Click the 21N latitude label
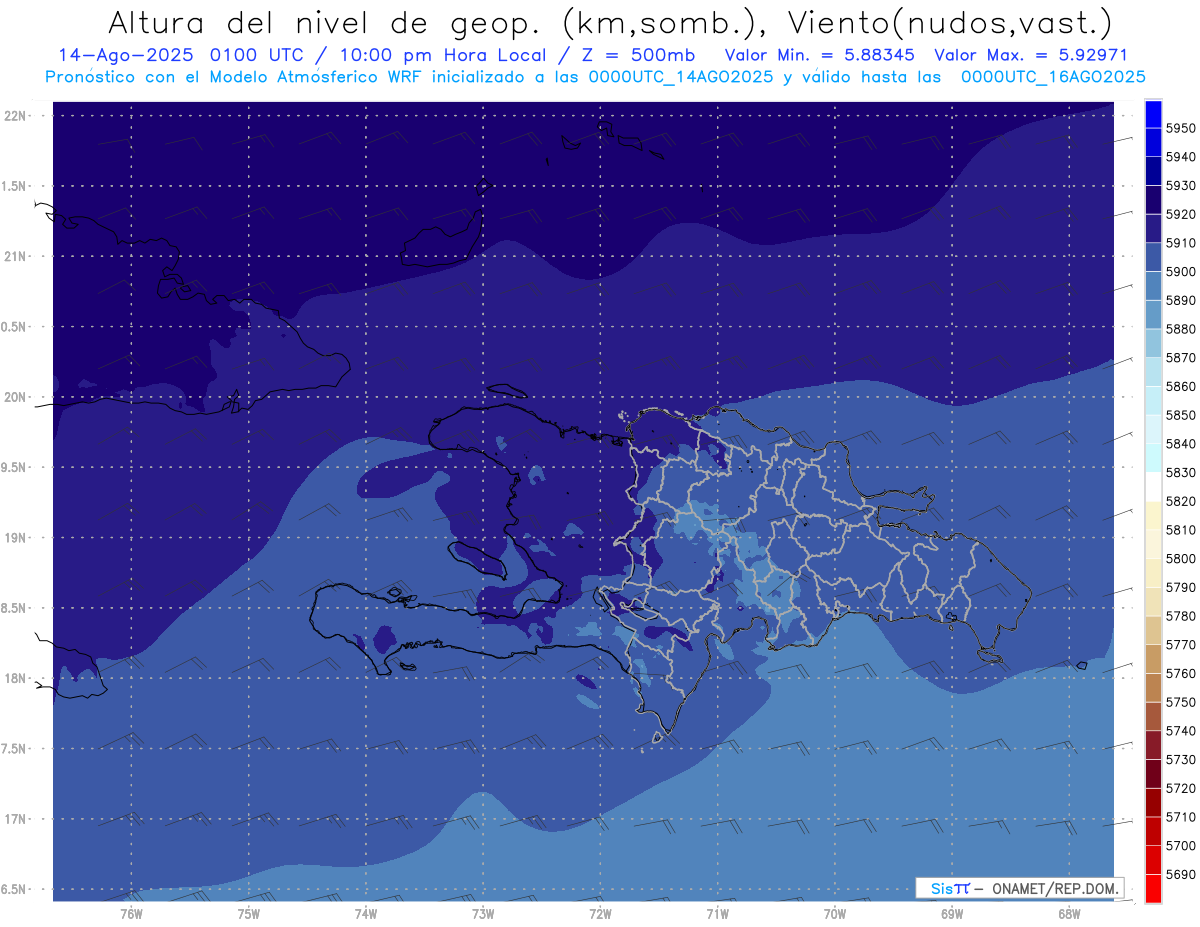 click(15, 256)
